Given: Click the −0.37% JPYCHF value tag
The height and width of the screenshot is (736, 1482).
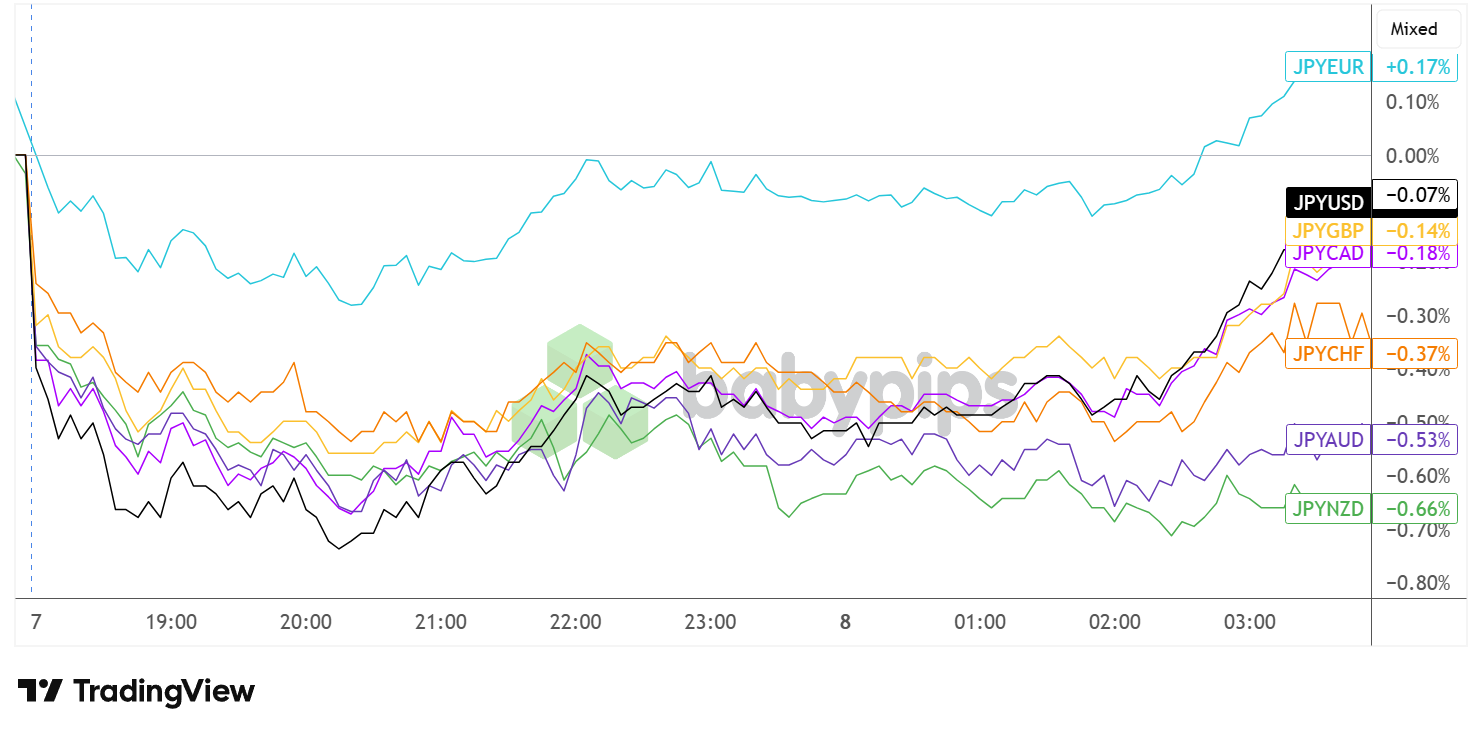Looking at the screenshot, I should click(1414, 353).
